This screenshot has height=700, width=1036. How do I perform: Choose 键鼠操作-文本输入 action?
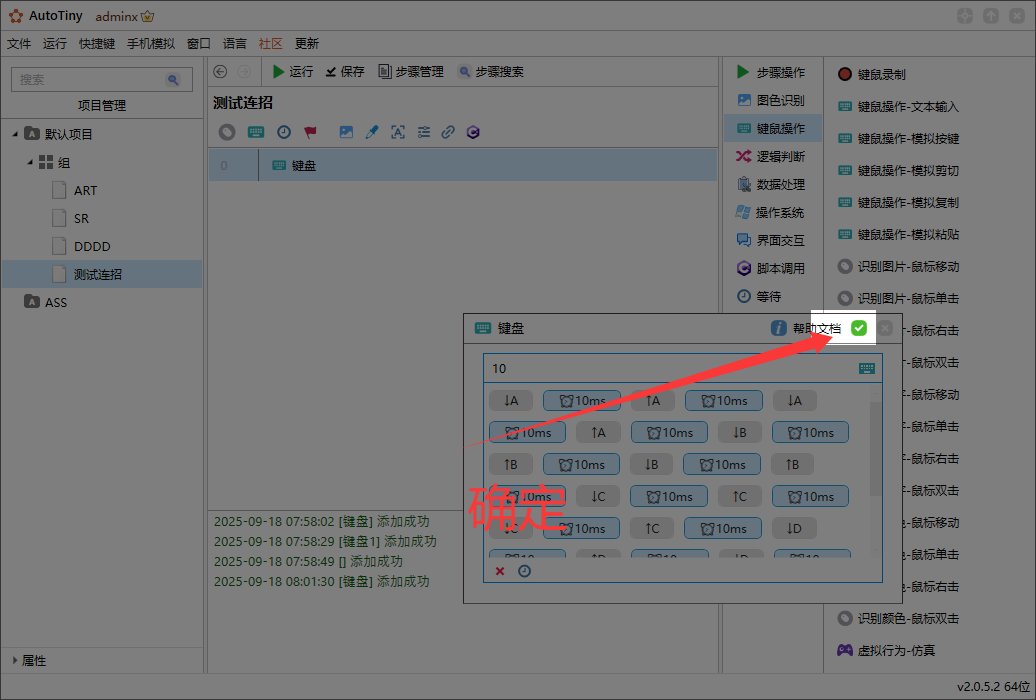(x=898, y=106)
